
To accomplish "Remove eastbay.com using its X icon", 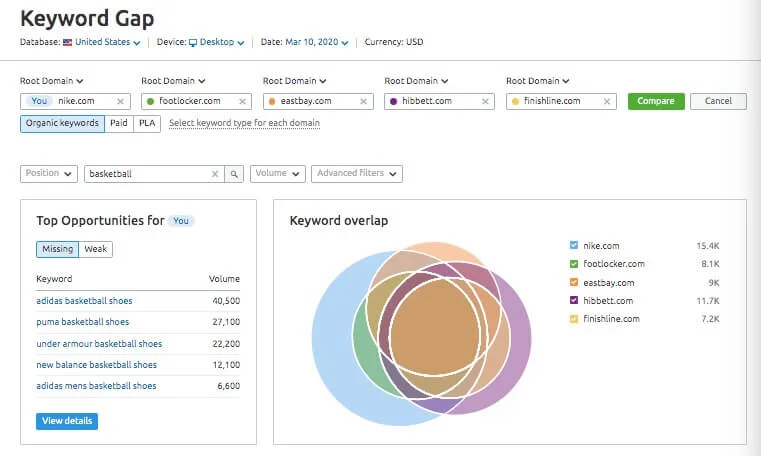I will tap(364, 101).
